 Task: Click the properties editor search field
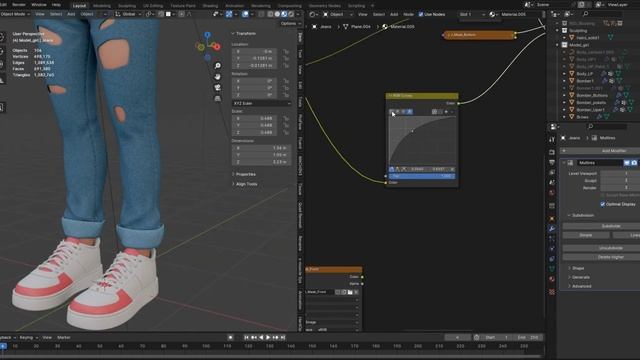[606, 127]
